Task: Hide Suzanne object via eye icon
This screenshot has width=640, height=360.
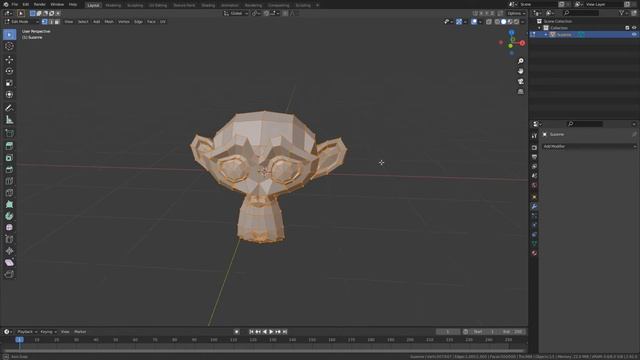Action: tap(634, 35)
